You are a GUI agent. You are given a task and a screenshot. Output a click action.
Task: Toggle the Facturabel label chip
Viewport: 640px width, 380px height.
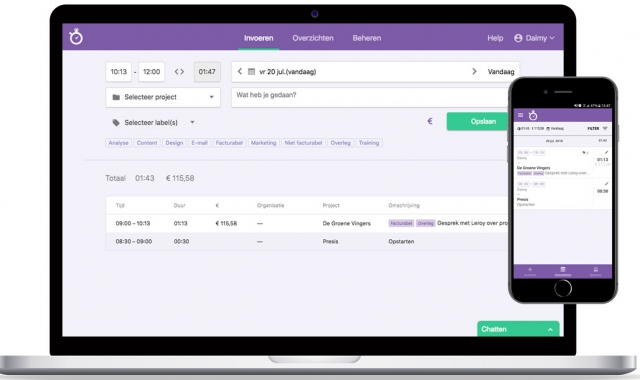[x=229, y=143]
